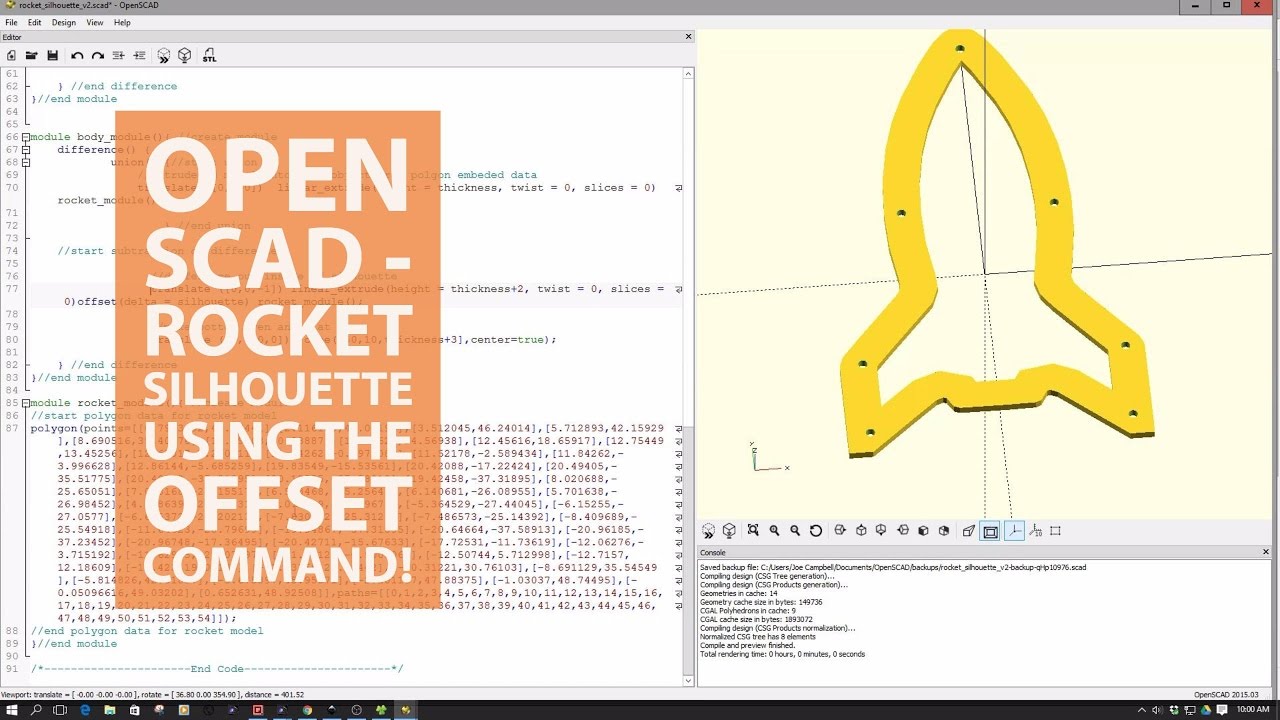Toggle the scale markers on axes
Image resolution: width=1280 pixels, height=720 pixels.
point(1035,531)
